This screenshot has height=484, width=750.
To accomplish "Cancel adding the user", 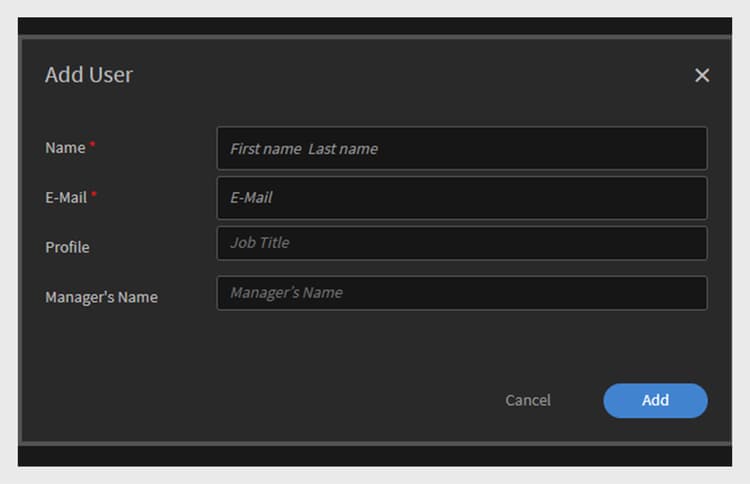I will pyautogui.click(x=528, y=400).
